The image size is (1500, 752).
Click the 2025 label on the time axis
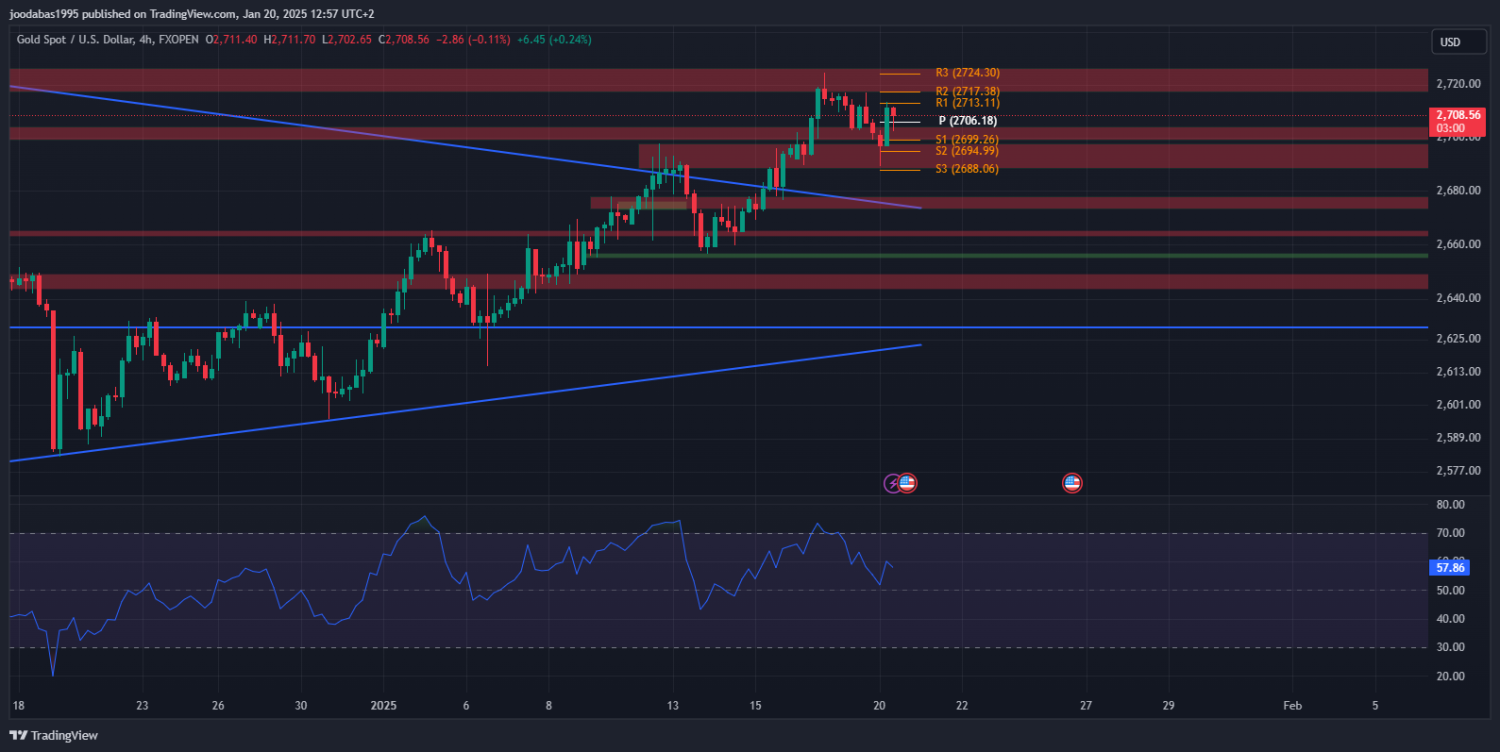pos(384,705)
